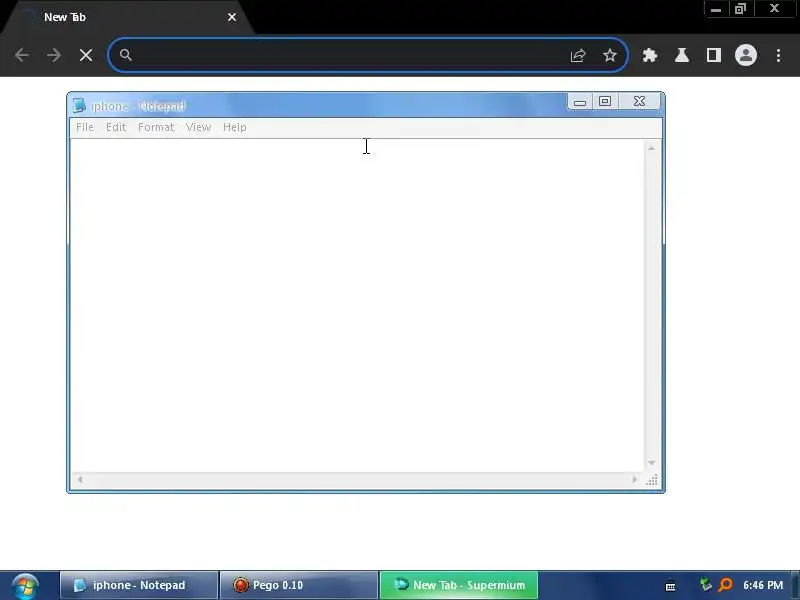Maximize the Notepad window

(605, 102)
